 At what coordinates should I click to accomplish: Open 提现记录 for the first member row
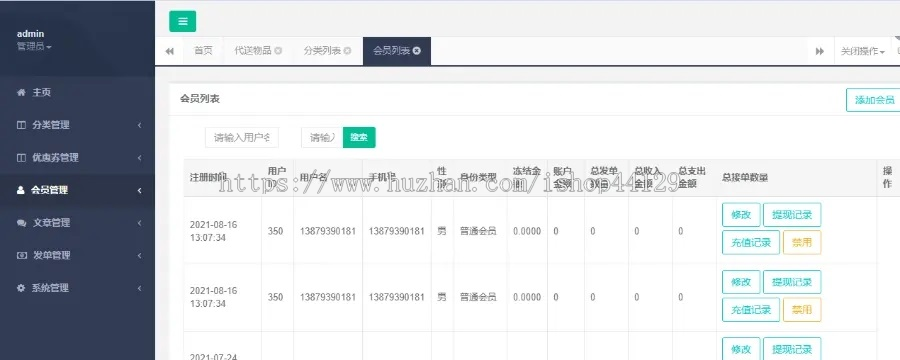click(792, 215)
